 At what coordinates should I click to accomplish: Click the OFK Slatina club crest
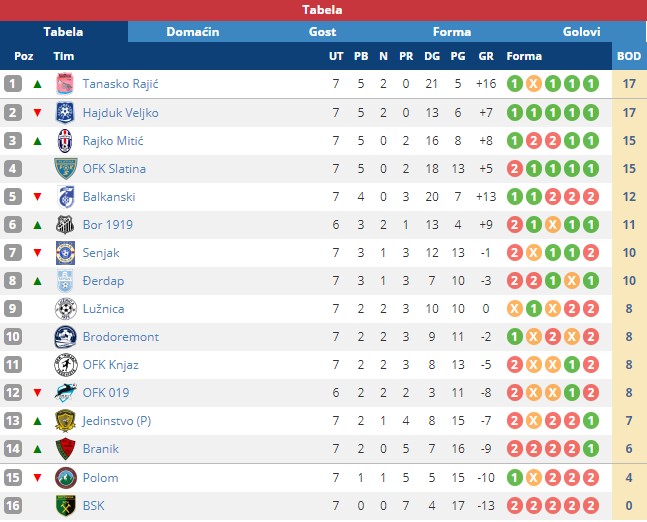tap(65, 168)
